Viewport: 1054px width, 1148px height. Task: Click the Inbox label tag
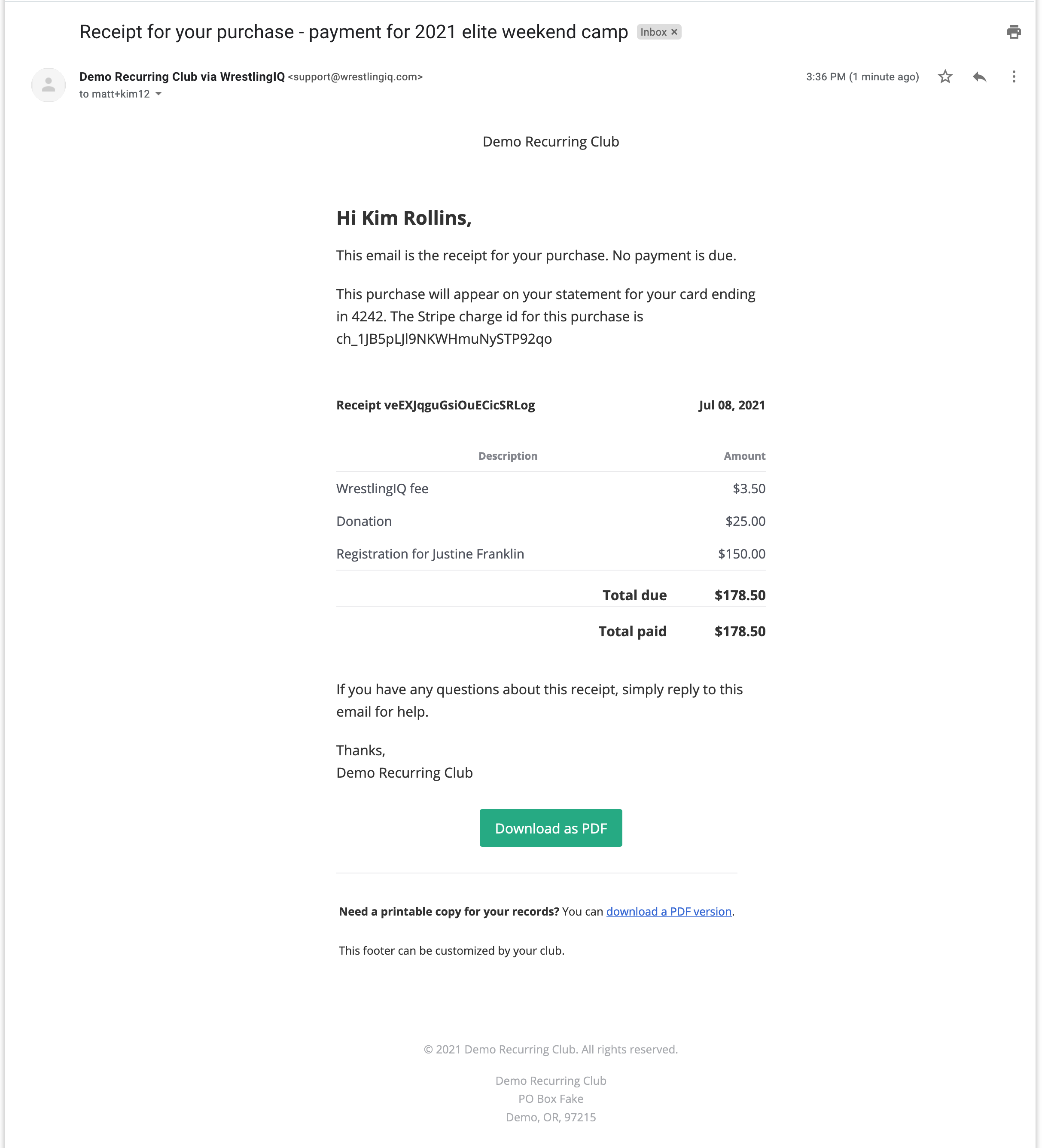[653, 32]
